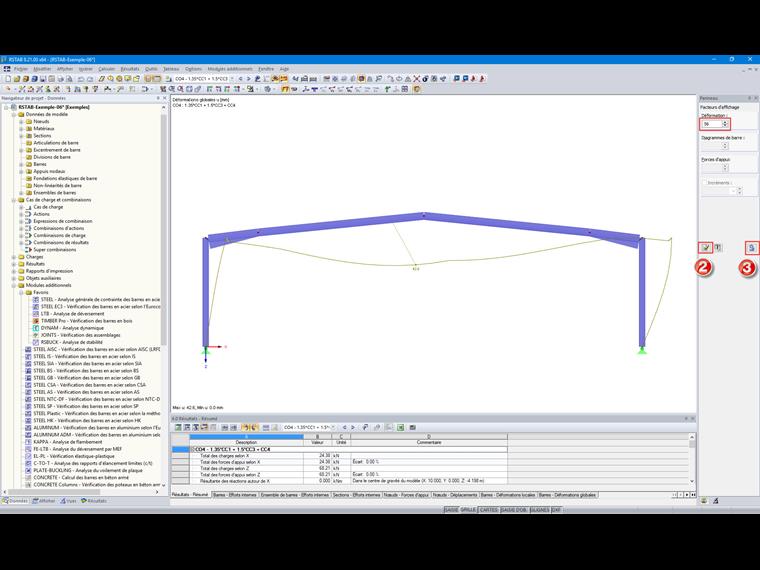Increase Déformation factor with up spinner
Viewport: 760px width, 570px height.
tap(725, 122)
